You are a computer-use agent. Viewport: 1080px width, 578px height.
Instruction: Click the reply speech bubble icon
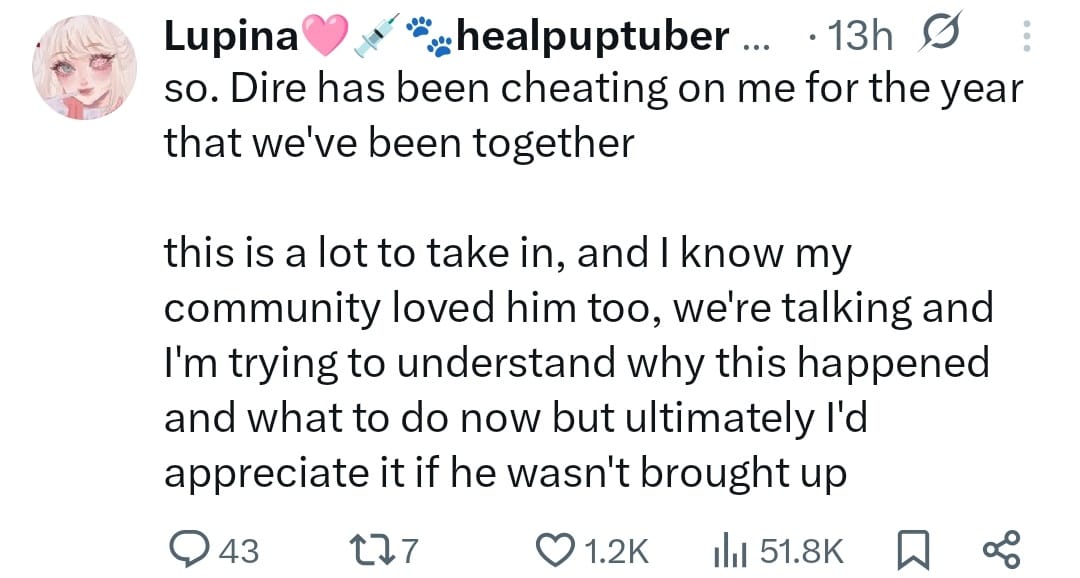pyautogui.click(x=186, y=549)
